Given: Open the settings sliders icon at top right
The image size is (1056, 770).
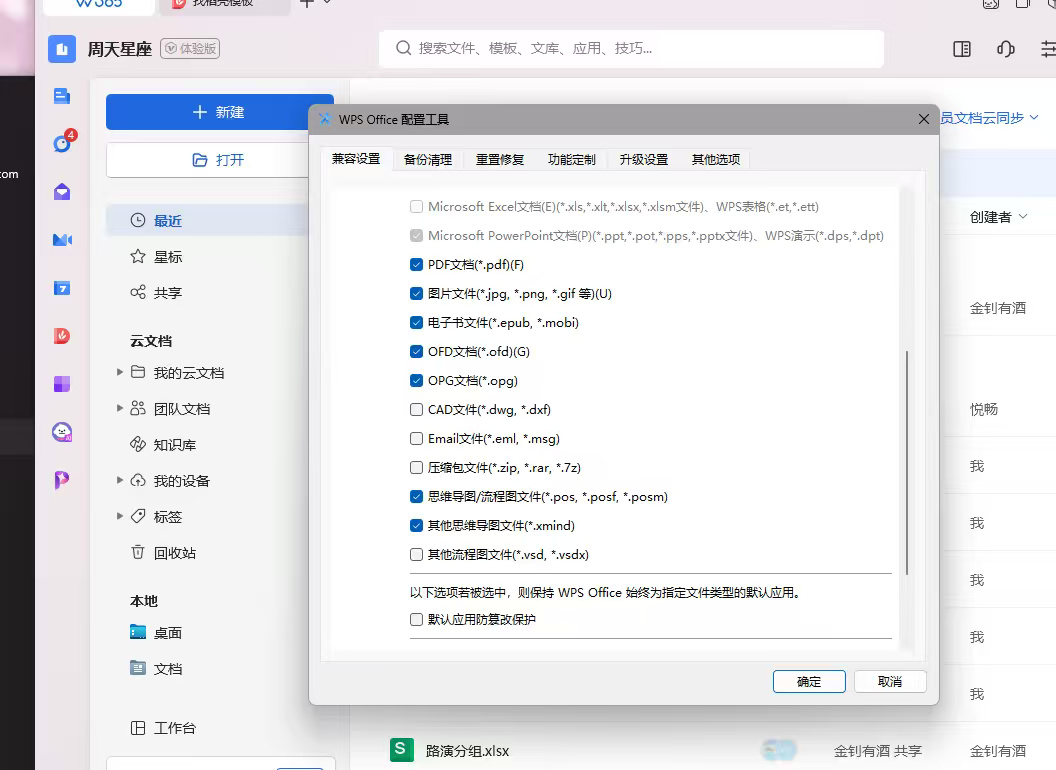Looking at the screenshot, I should click(1048, 49).
